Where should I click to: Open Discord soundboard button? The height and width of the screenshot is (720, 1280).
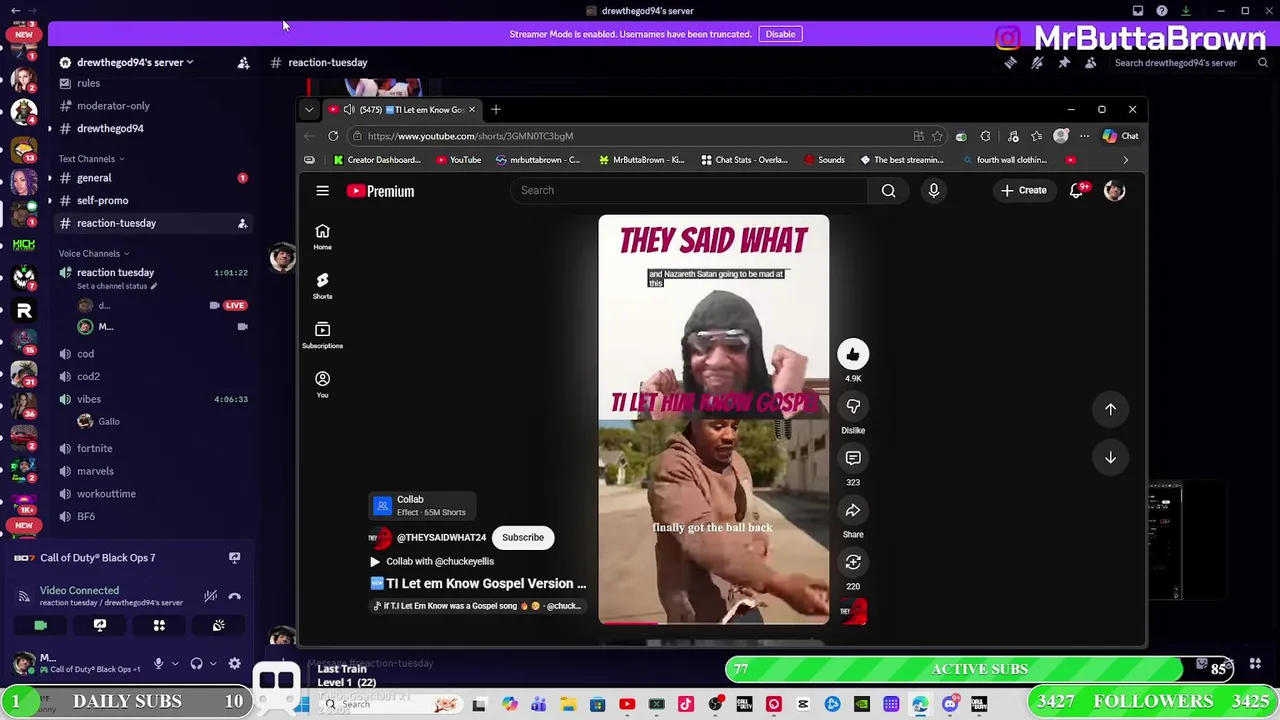point(218,625)
